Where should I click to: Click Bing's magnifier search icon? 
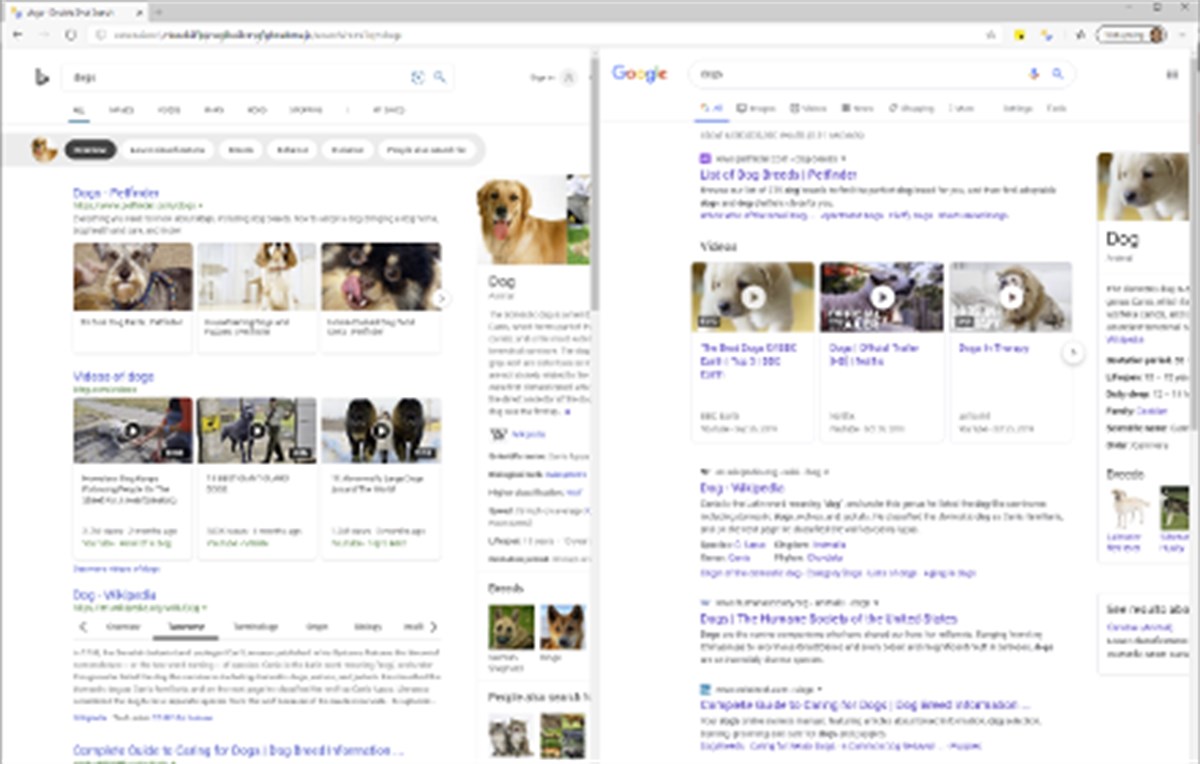(439, 77)
